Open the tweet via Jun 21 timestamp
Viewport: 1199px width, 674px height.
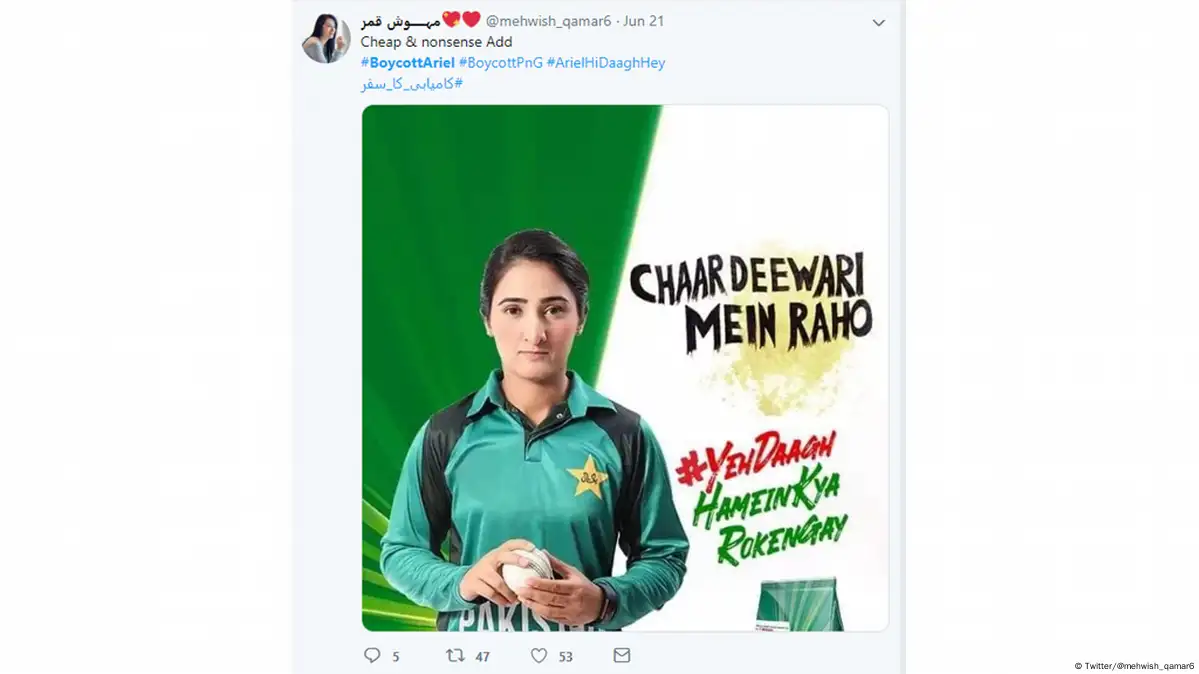pos(643,21)
